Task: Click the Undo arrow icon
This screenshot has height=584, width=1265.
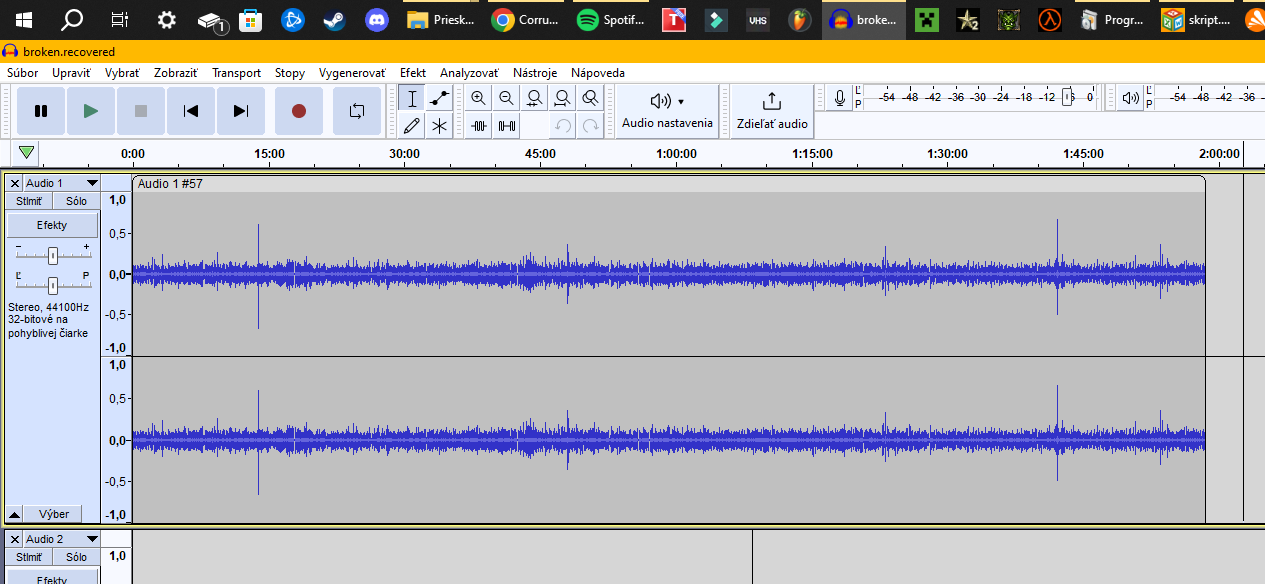Action: click(x=563, y=126)
